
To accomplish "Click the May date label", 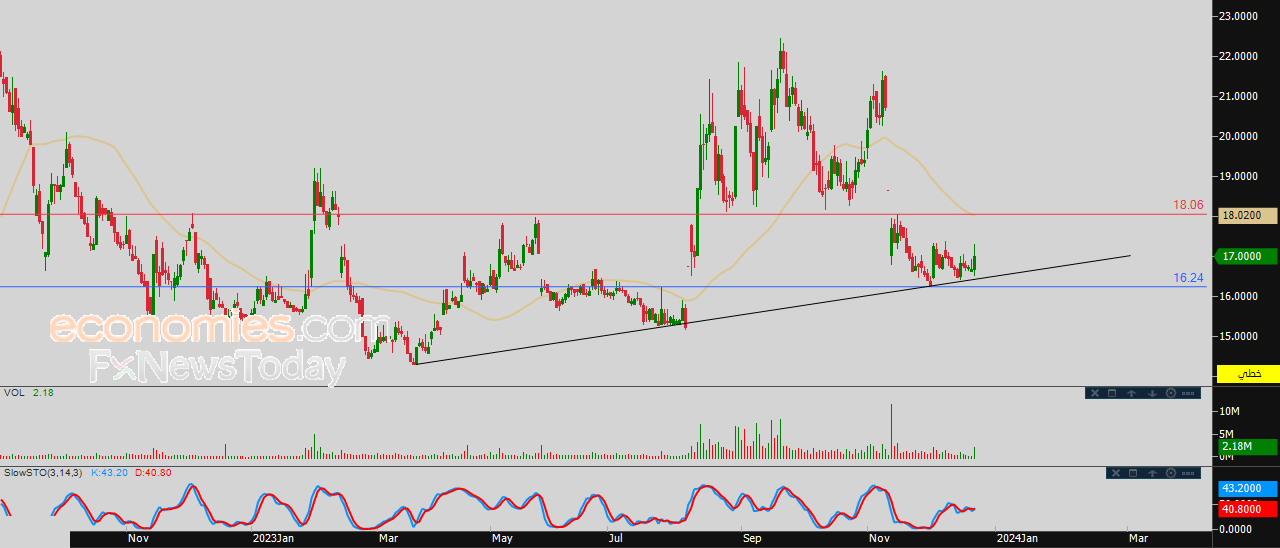I will pyautogui.click(x=502, y=538).
